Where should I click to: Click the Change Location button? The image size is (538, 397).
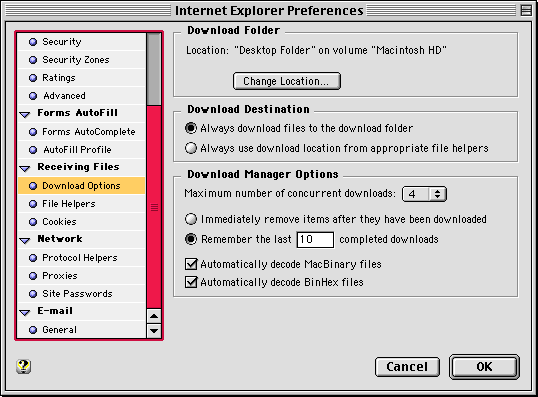click(x=287, y=81)
